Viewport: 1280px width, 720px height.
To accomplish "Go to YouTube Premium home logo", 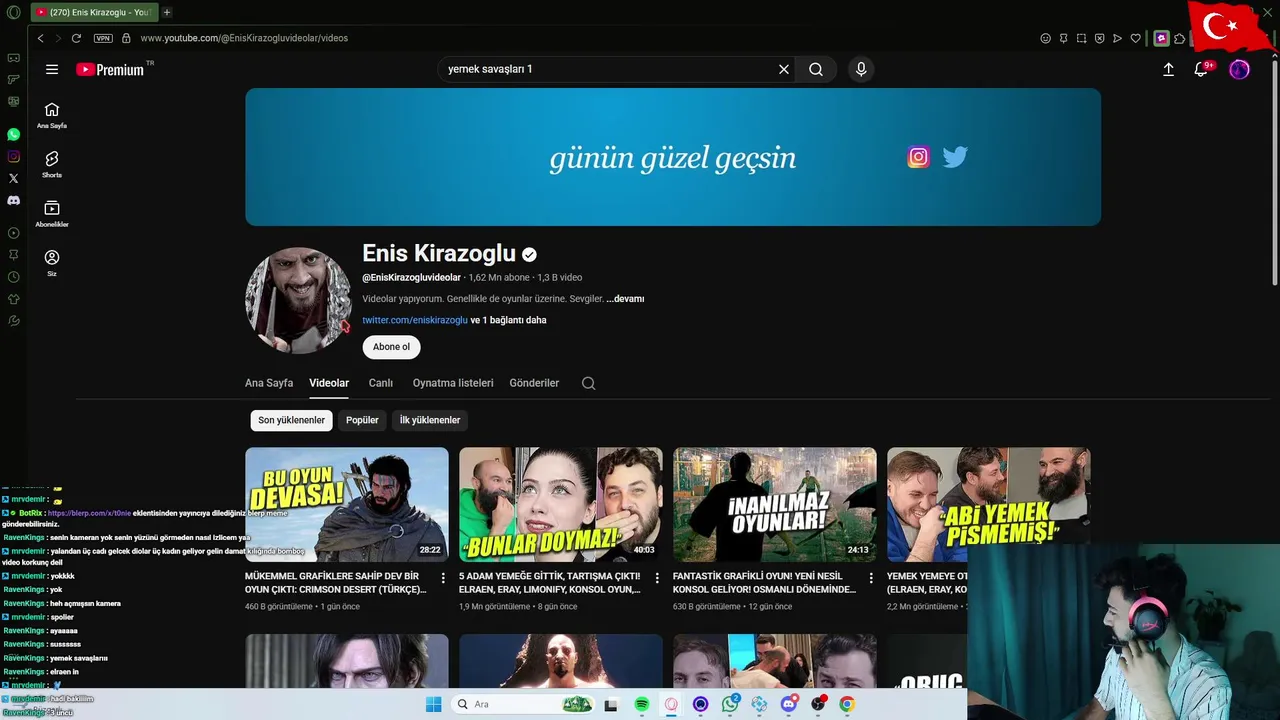I will (112, 69).
